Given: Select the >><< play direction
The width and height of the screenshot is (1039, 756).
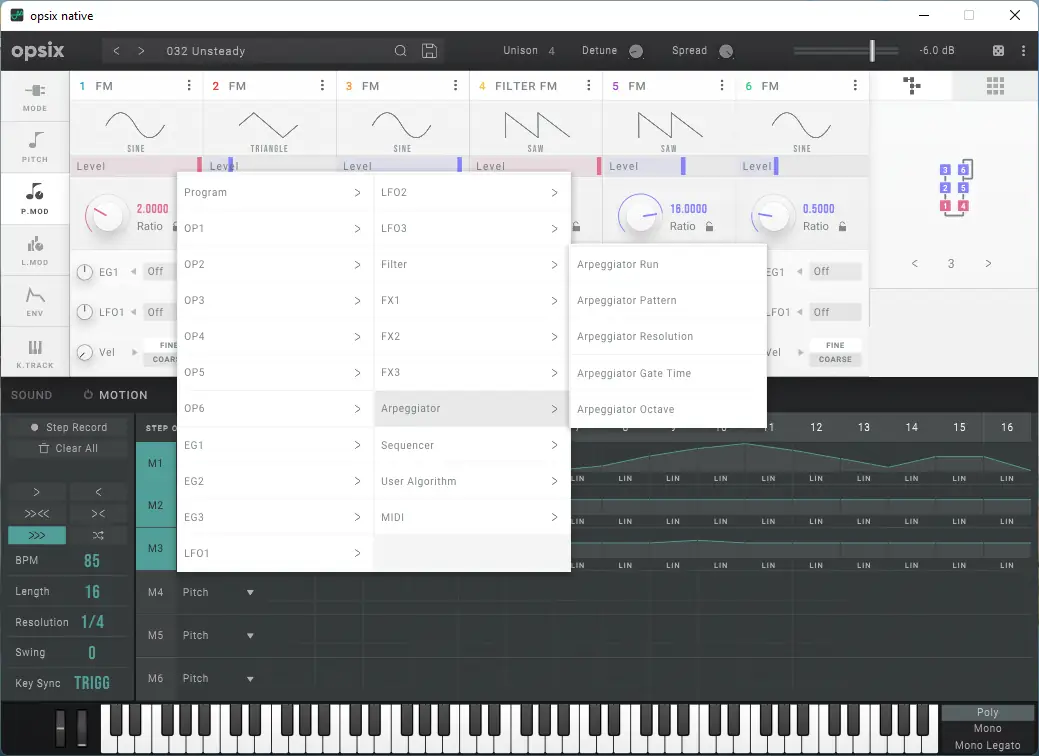Looking at the screenshot, I should [x=37, y=513].
